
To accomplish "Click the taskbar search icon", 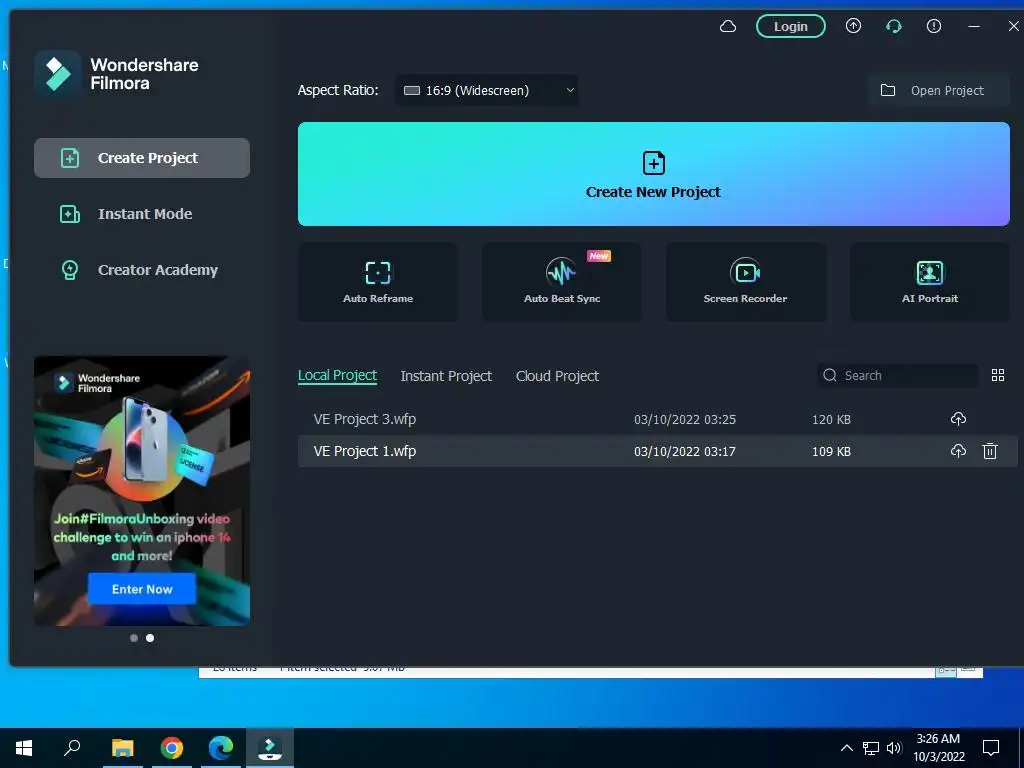I will [72, 748].
